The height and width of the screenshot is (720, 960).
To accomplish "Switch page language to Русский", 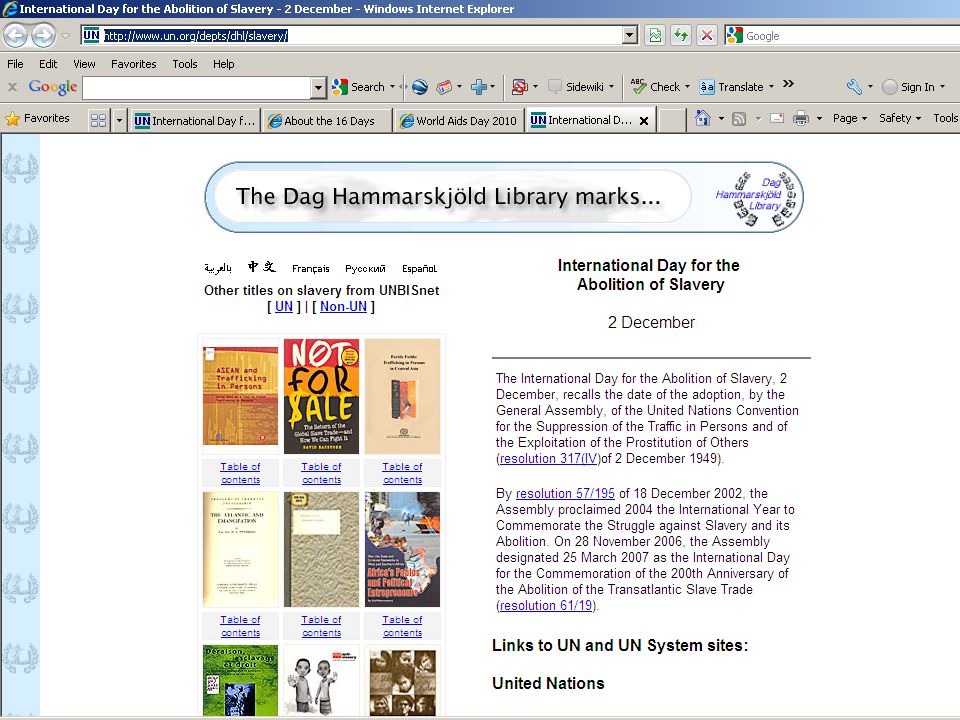I will coord(366,268).
